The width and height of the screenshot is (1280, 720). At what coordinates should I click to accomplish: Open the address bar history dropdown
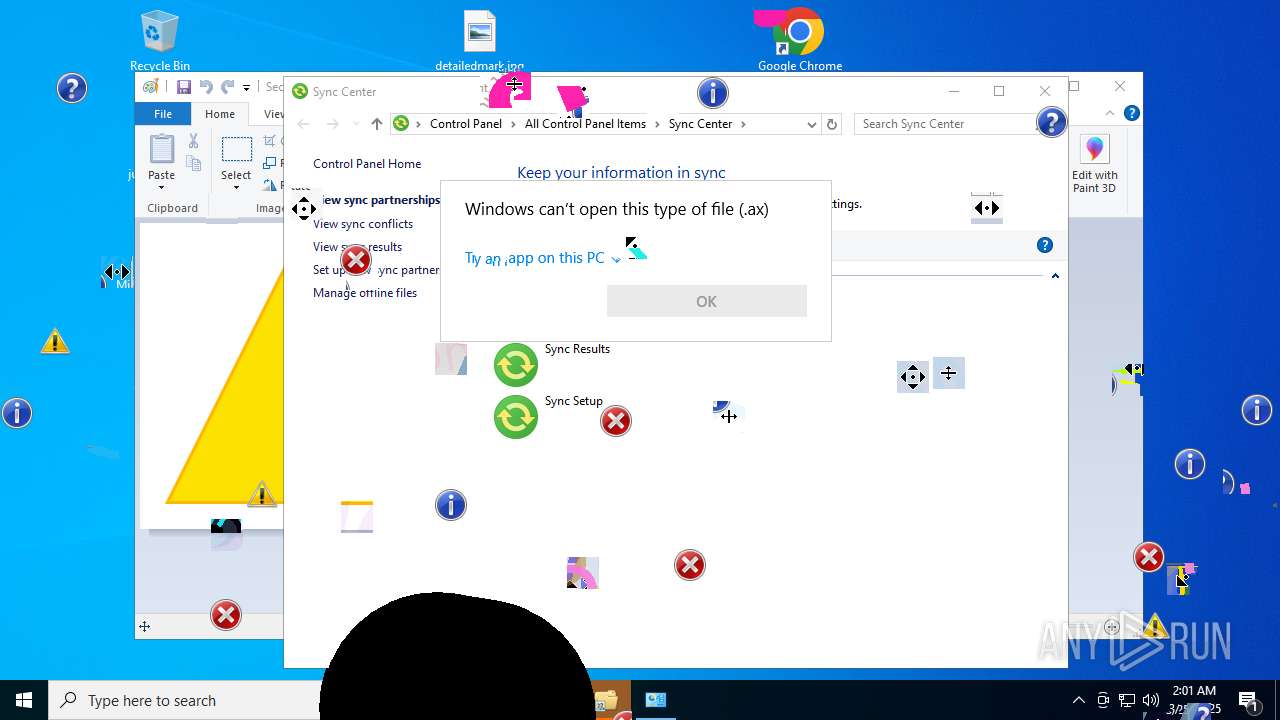pos(811,124)
